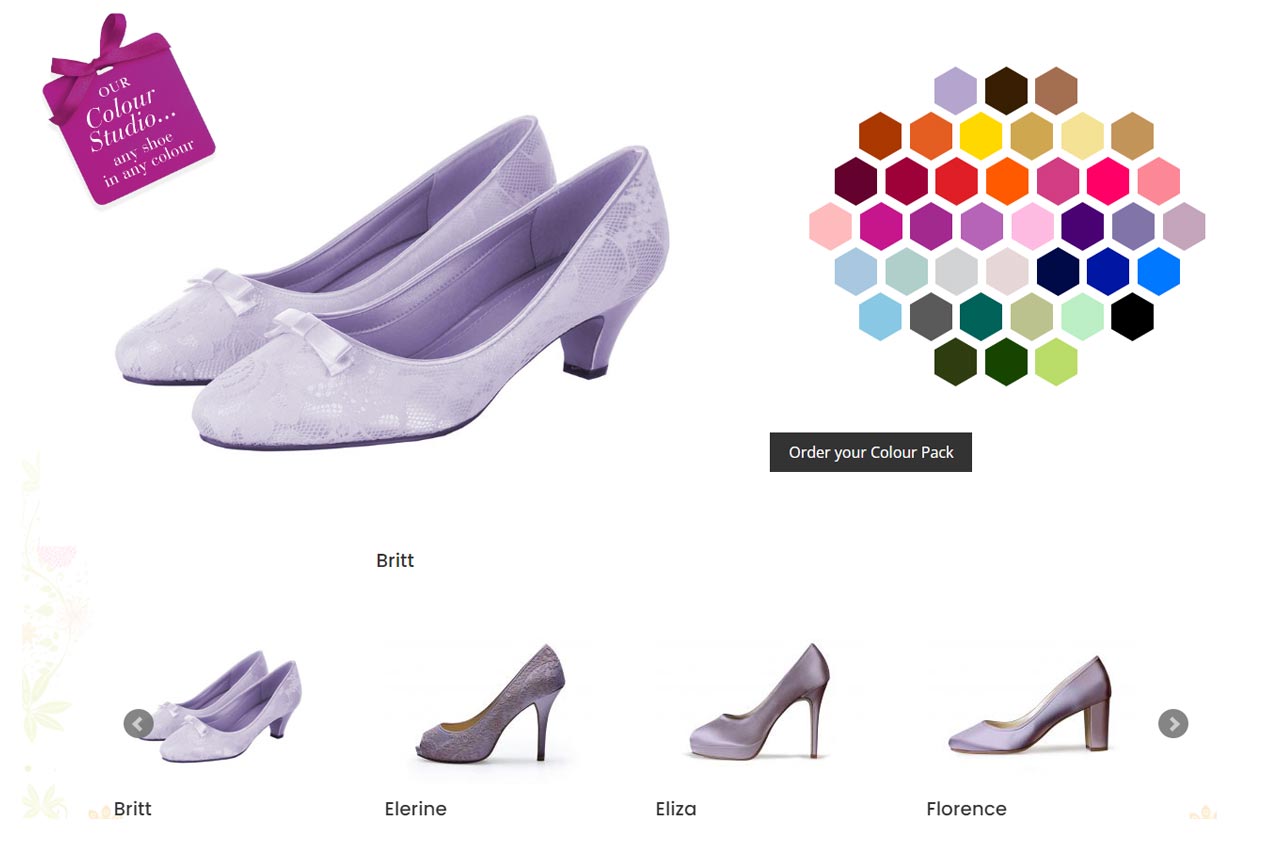This screenshot has width=1264, height=868.
Task: Select the Elerine peep-toe shoe thumbnail
Action: (491, 703)
